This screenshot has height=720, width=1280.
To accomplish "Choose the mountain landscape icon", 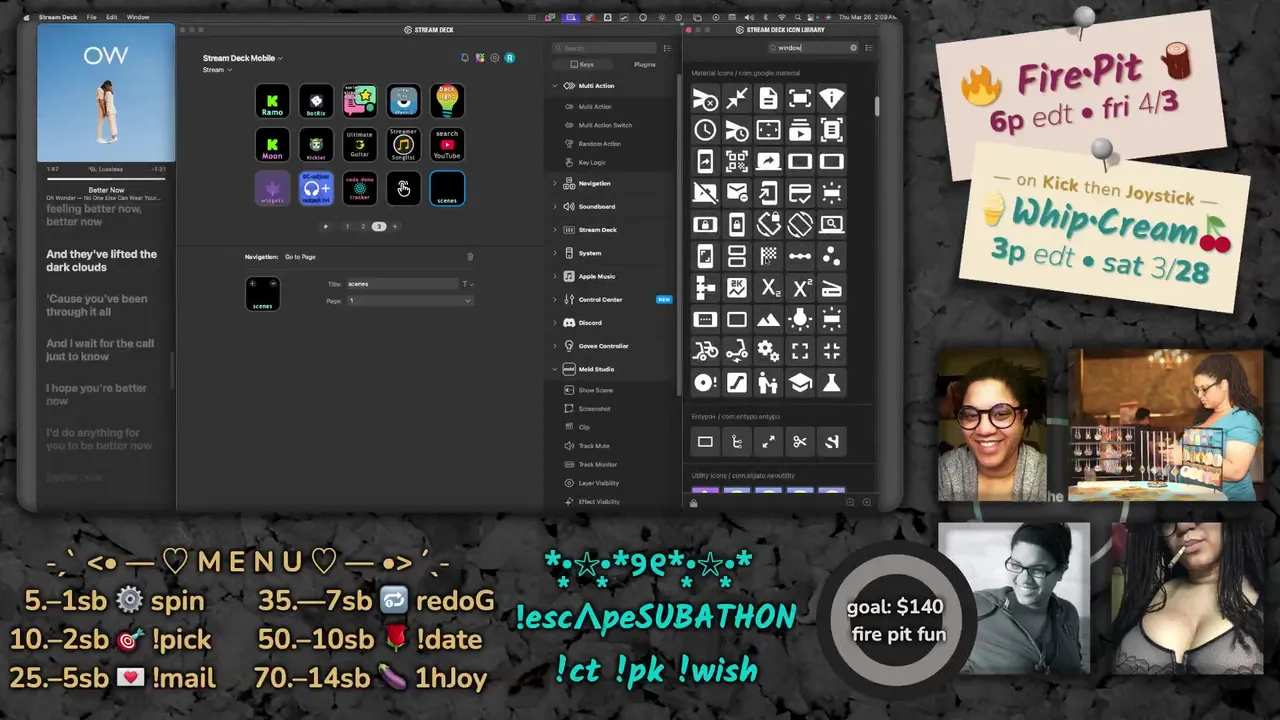I will coord(768,320).
